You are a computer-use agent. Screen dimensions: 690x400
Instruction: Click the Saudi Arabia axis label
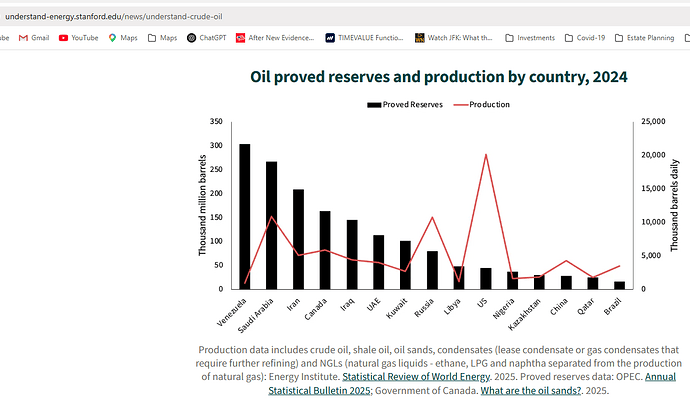click(256, 316)
